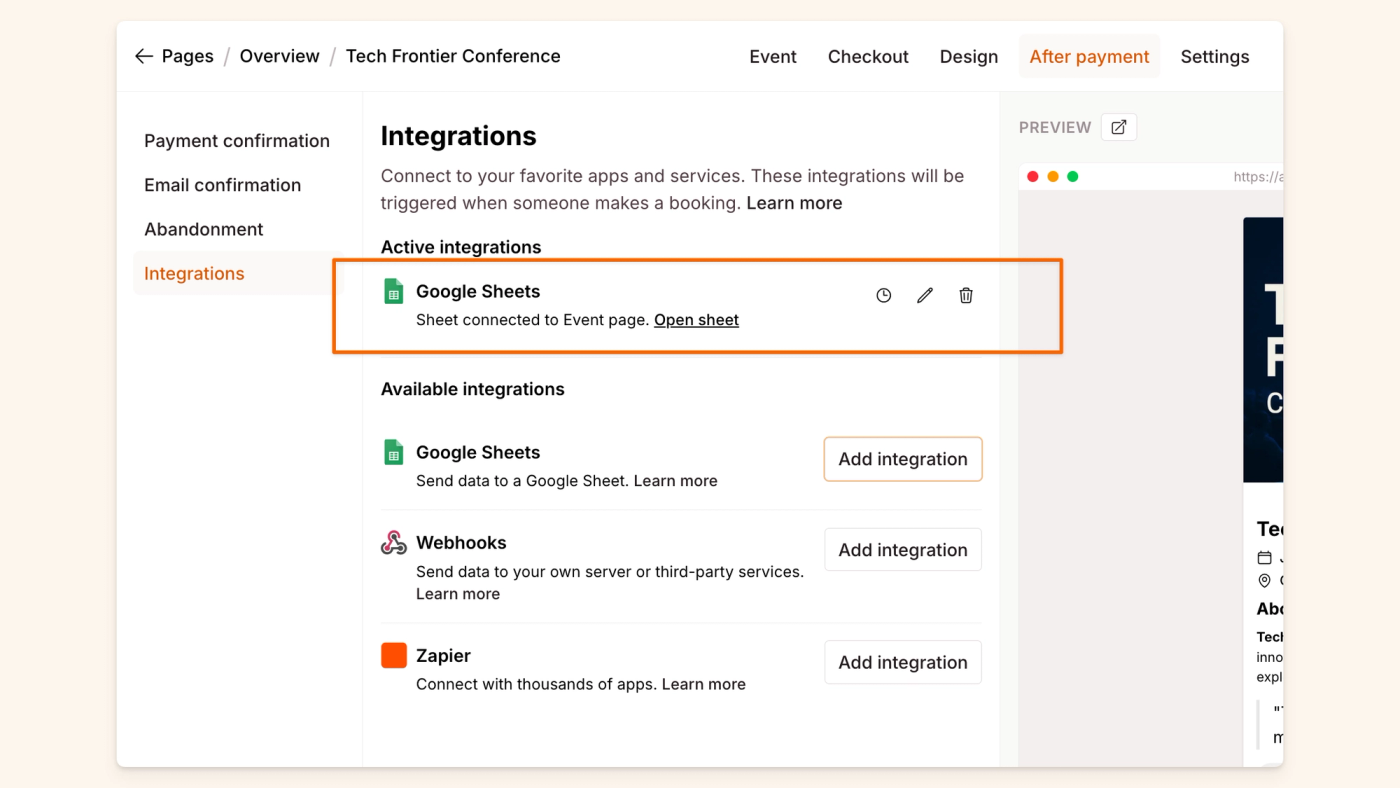Click Google Sheets icon in available integrations

point(394,452)
